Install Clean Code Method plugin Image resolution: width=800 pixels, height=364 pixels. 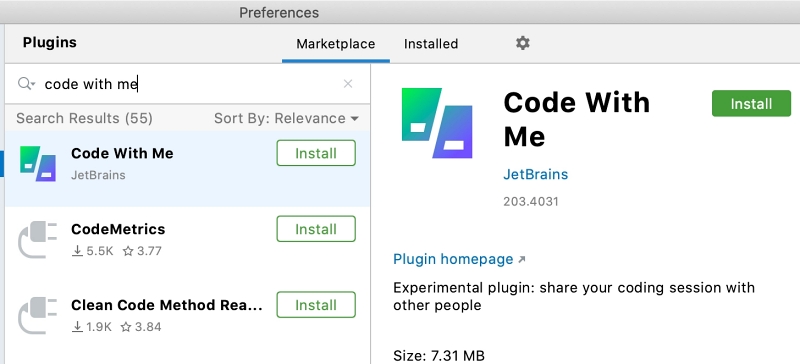316,305
